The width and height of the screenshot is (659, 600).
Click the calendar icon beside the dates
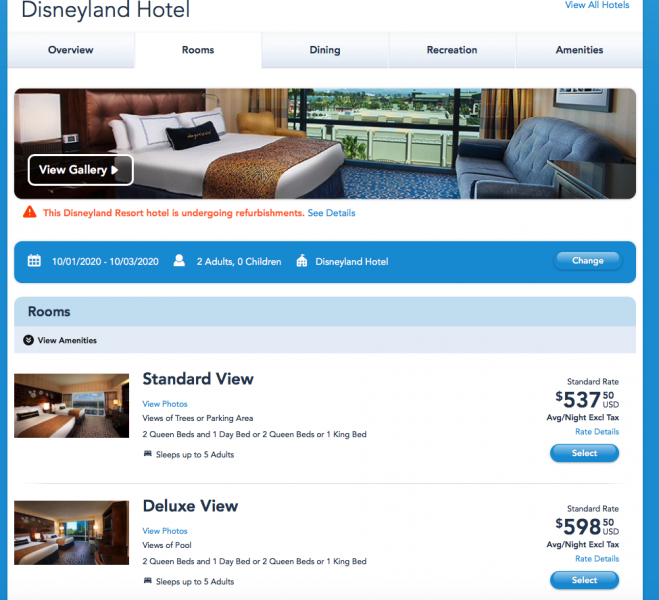tap(34, 261)
